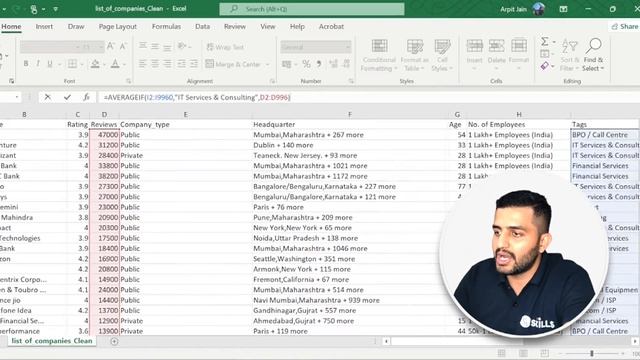The height and width of the screenshot is (360, 640).
Task: Switch to Page Layout view icon
Action: point(523,353)
